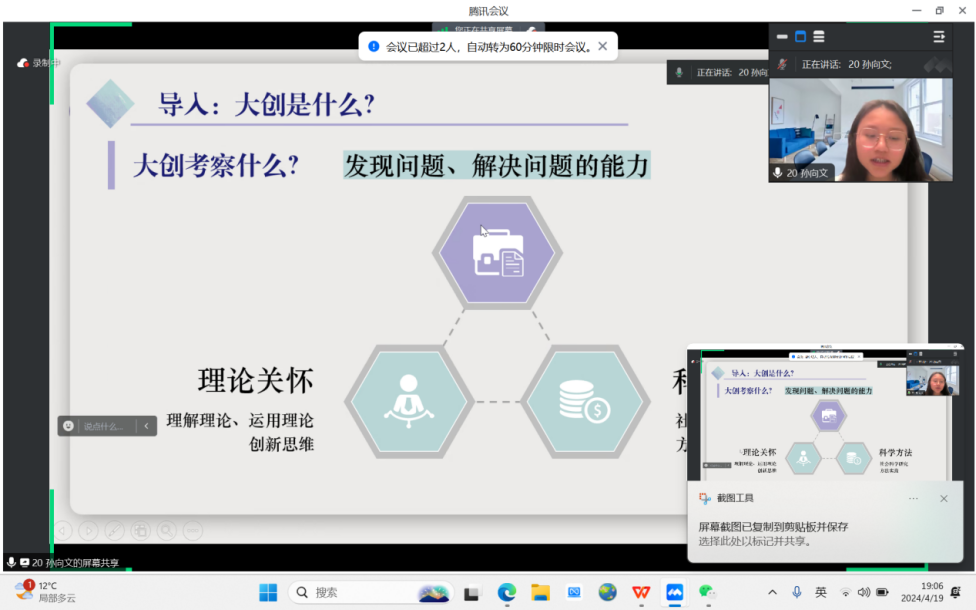Viewport: 976px width, 610px height.
Task: Open WPS Office from the taskbar
Action: coord(641,592)
